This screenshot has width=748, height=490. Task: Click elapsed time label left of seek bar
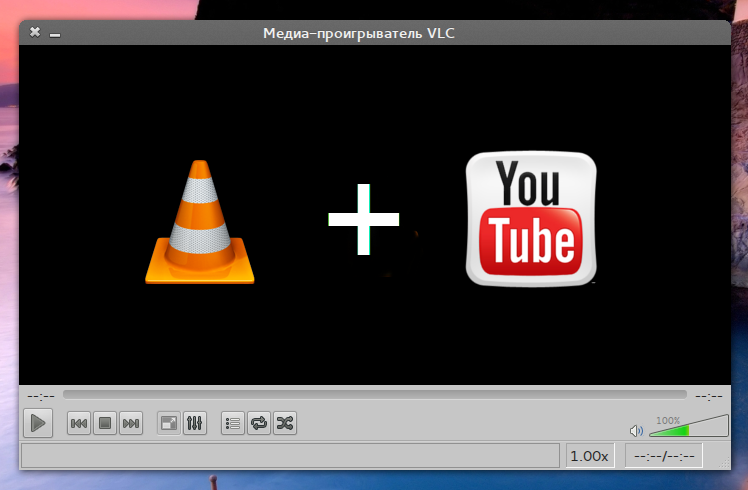41,396
